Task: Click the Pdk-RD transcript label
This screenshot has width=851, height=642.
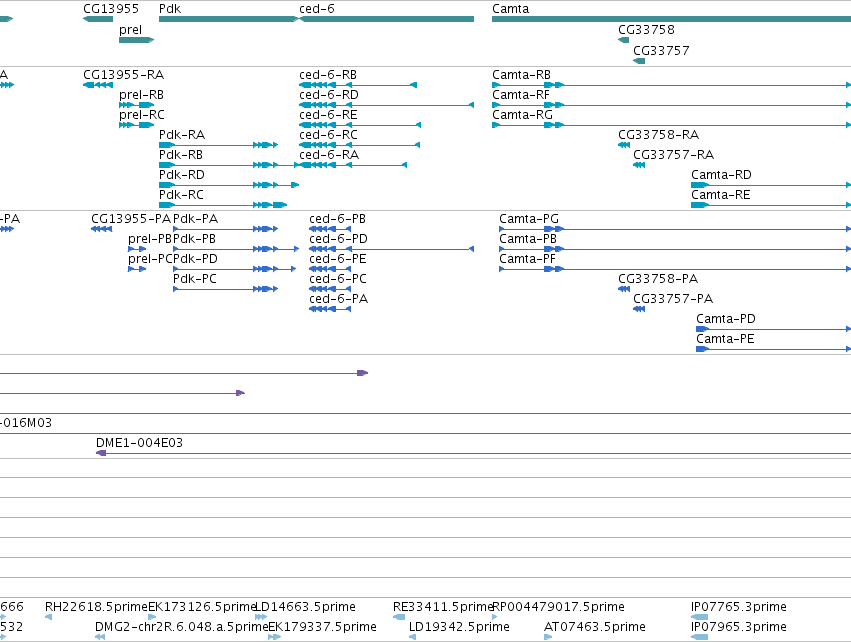Action: 182,175
